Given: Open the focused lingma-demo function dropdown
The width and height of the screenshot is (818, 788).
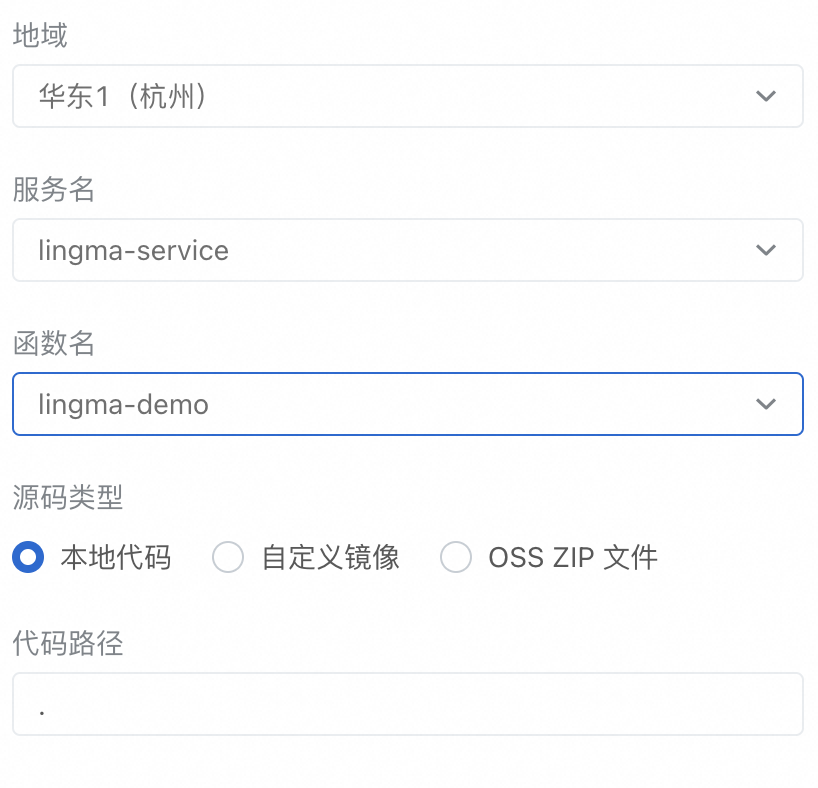Looking at the screenshot, I should (x=400, y=404).
